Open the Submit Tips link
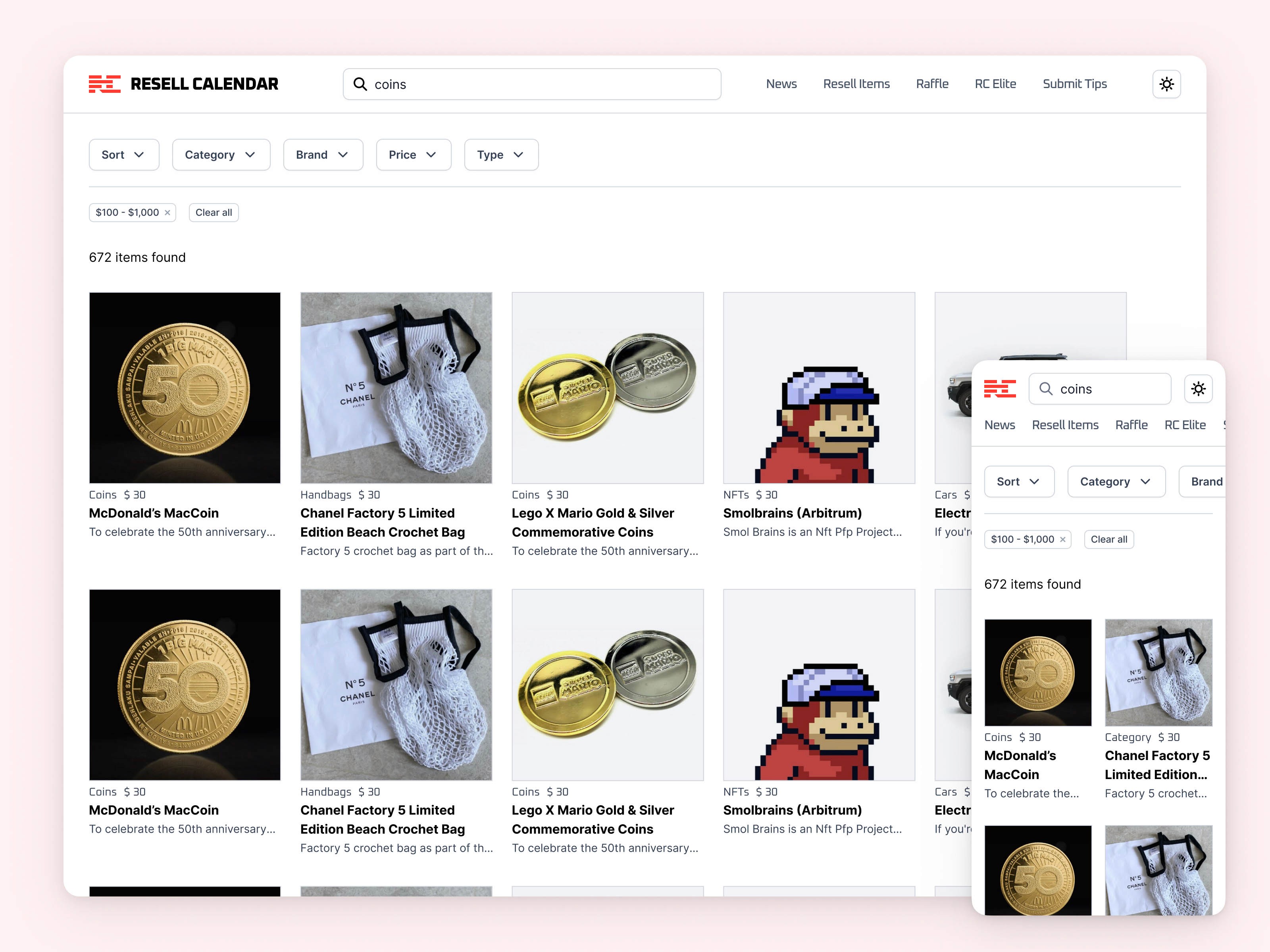 pyautogui.click(x=1074, y=84)
